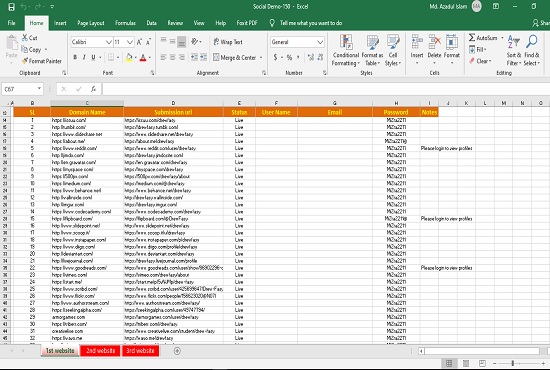Toggle italic formatting
This screenshot has height=370, width=550.
pos(84,57)
